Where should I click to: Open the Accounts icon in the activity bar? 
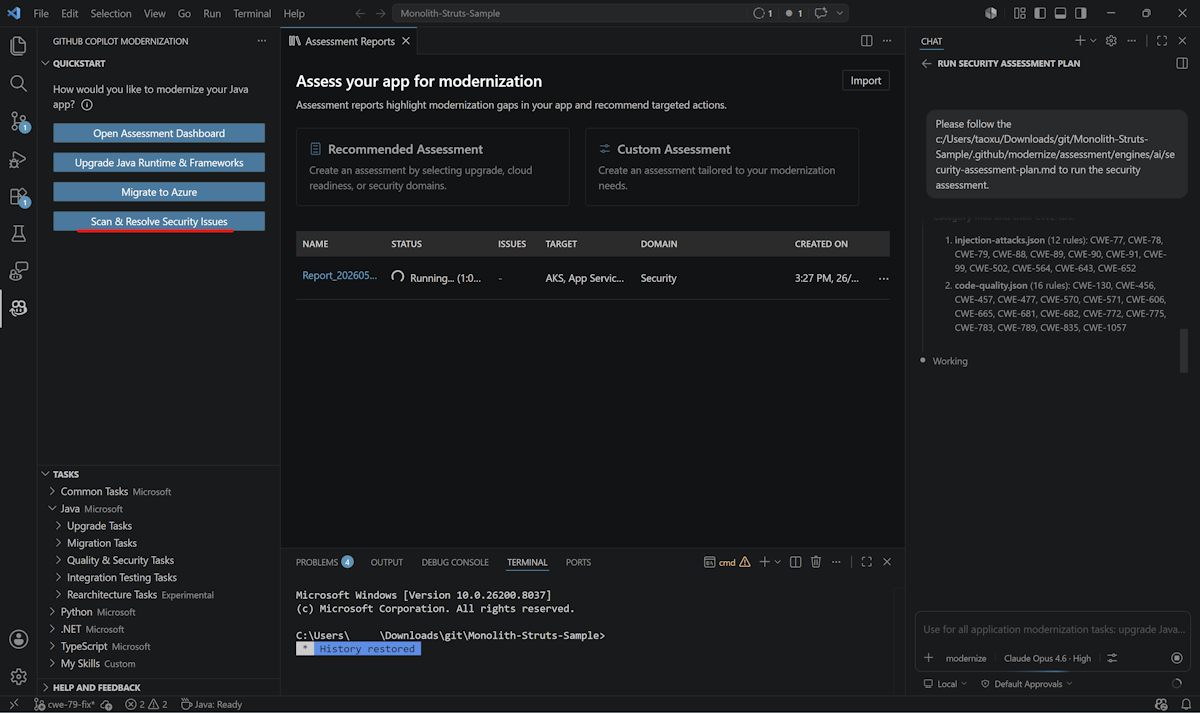coord(18,639)
